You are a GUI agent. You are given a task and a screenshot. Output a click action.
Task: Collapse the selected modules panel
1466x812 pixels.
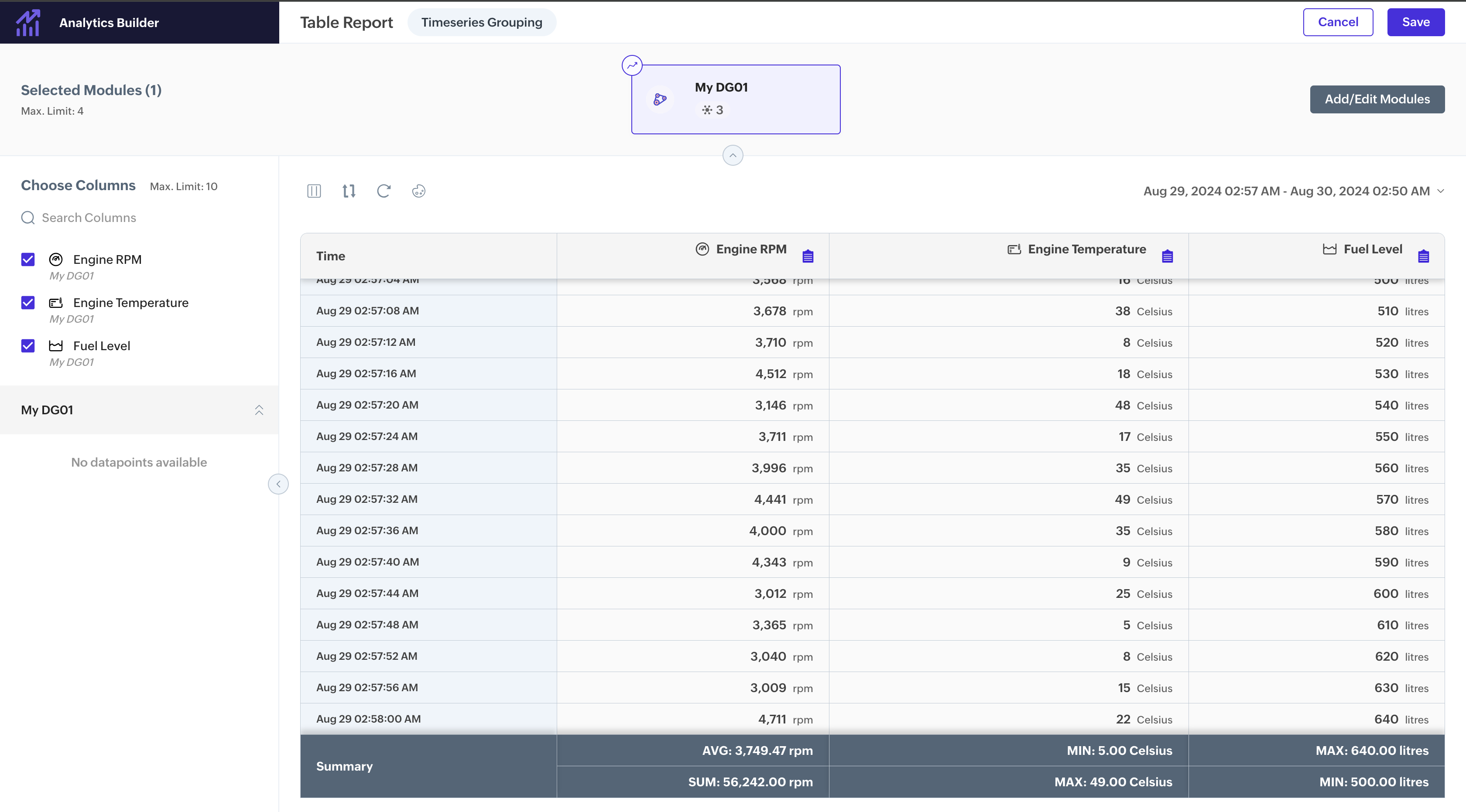point(733,155)
